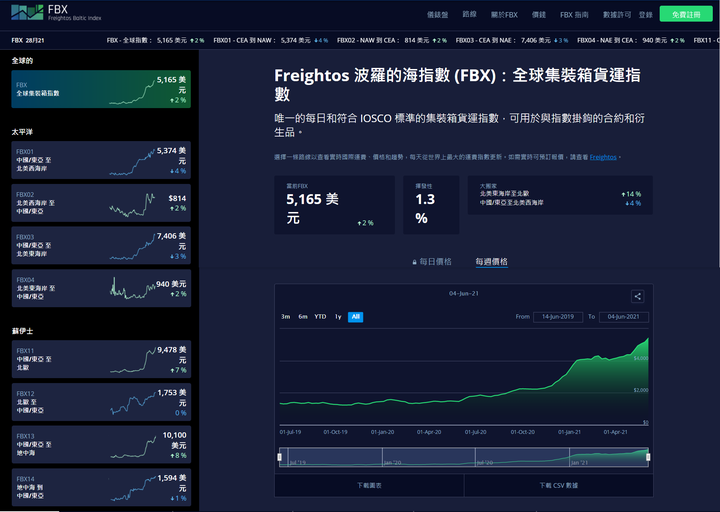Set chart range to 1y
The image size is (720, 512).
pos(338,317)
